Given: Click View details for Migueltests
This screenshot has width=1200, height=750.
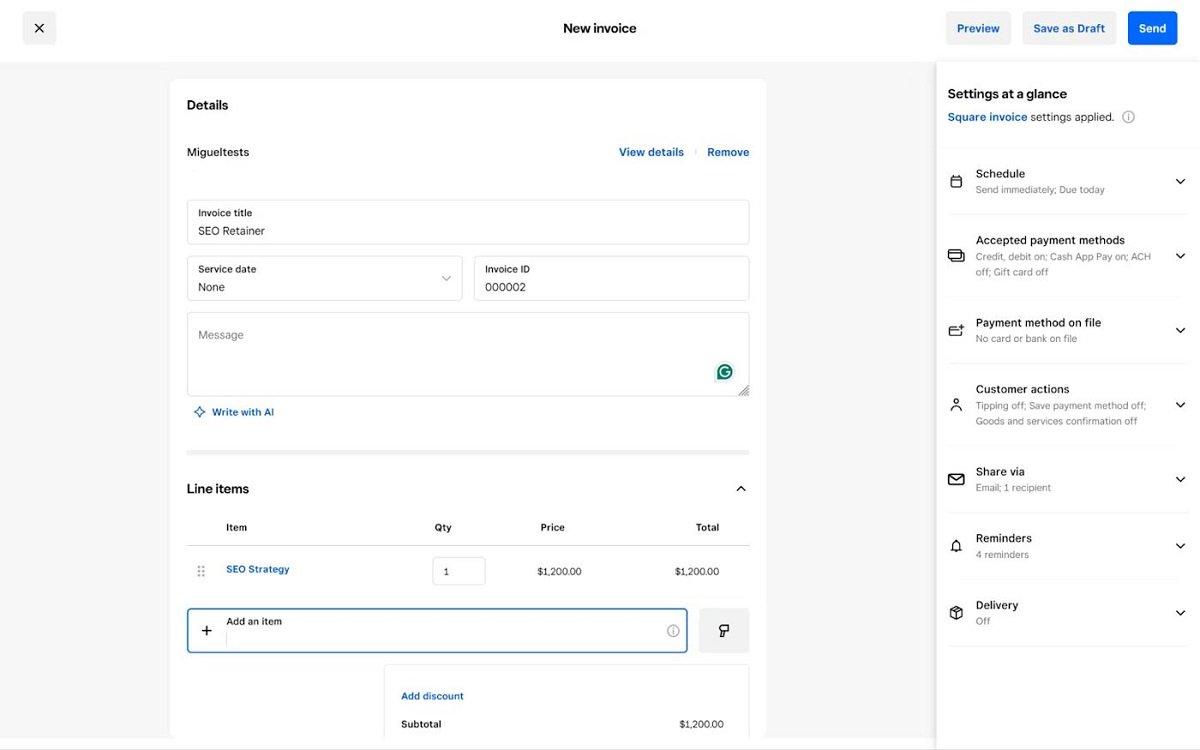Looking at the screenshot, I should [x=651, y=152].
